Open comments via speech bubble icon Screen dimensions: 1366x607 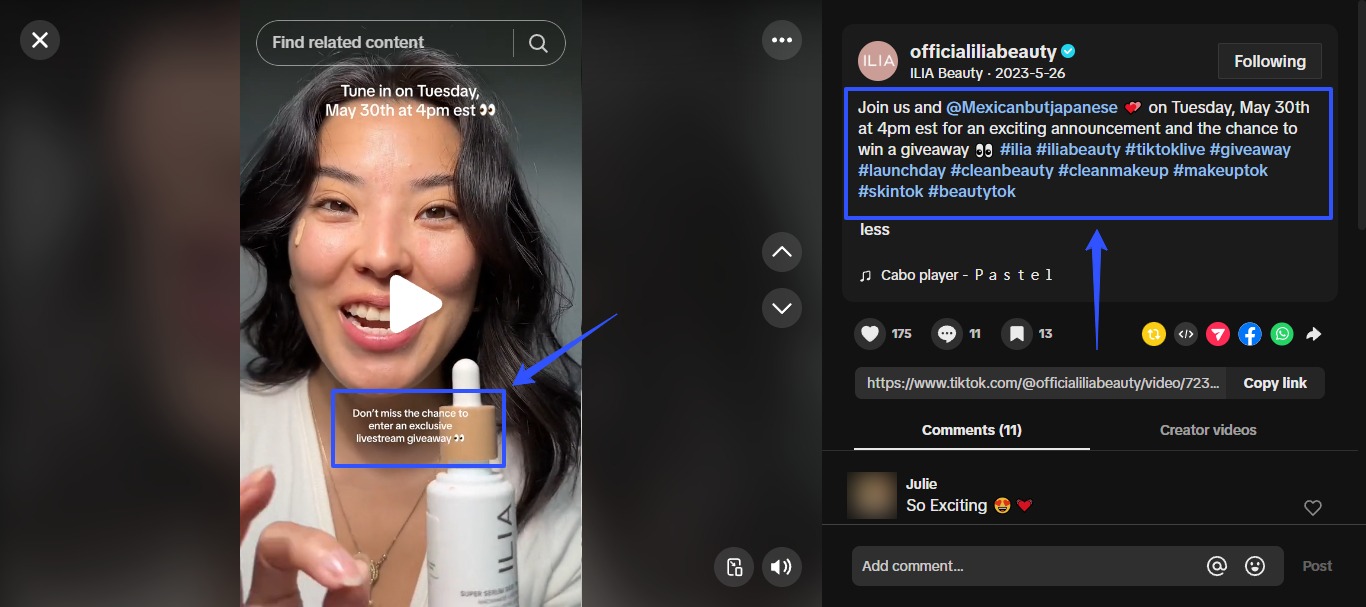click(x=946, y=334)
